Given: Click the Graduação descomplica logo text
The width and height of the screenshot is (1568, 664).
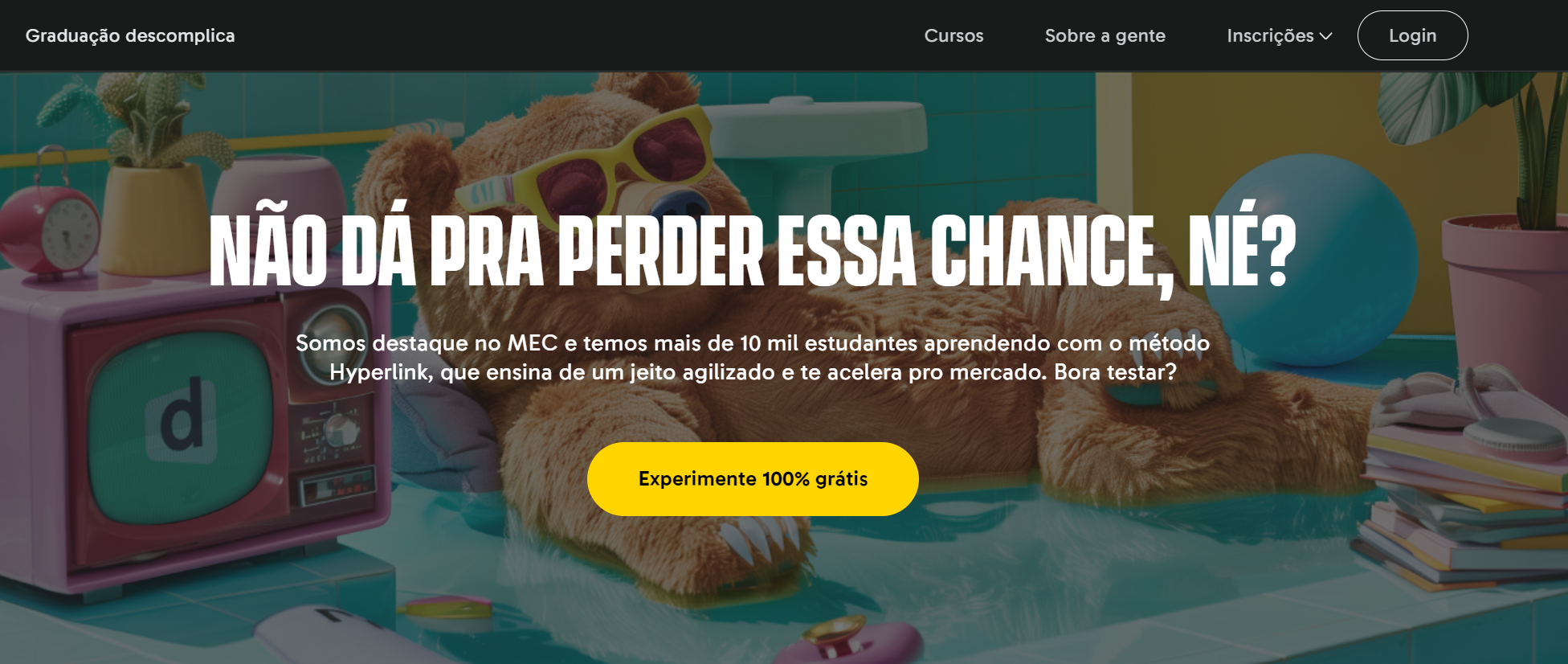Looking at the screenshot, I should click(x=130, y=35).
